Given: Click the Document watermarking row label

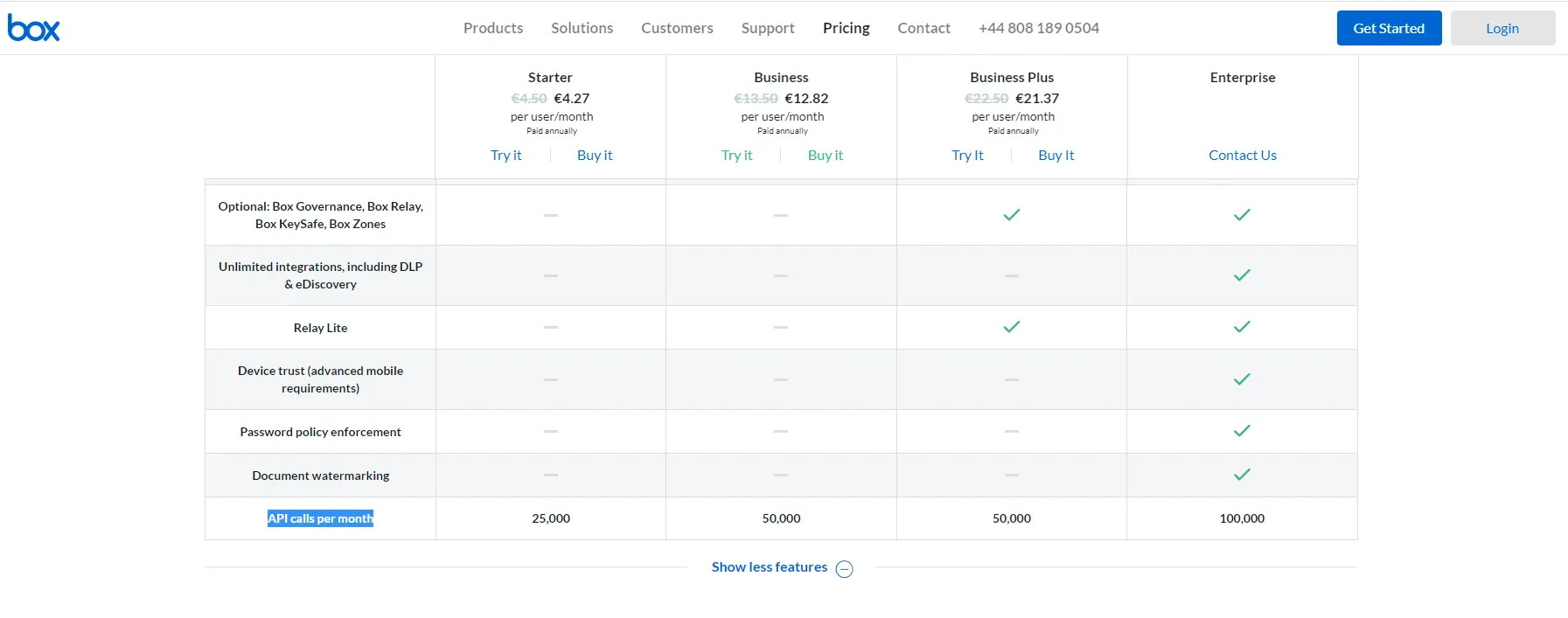Looking at the screenshot, I should (x=321, y=476).
